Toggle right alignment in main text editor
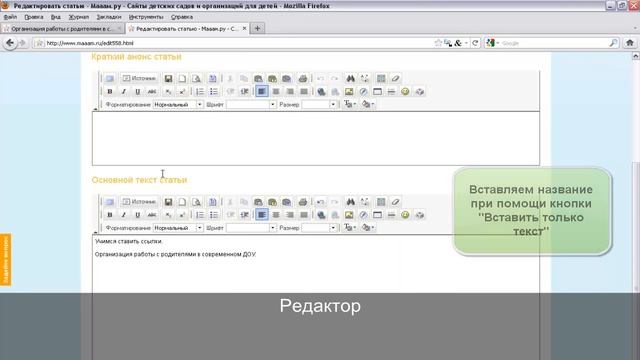This screenshot has height=360, width=640. pos(290,215)
